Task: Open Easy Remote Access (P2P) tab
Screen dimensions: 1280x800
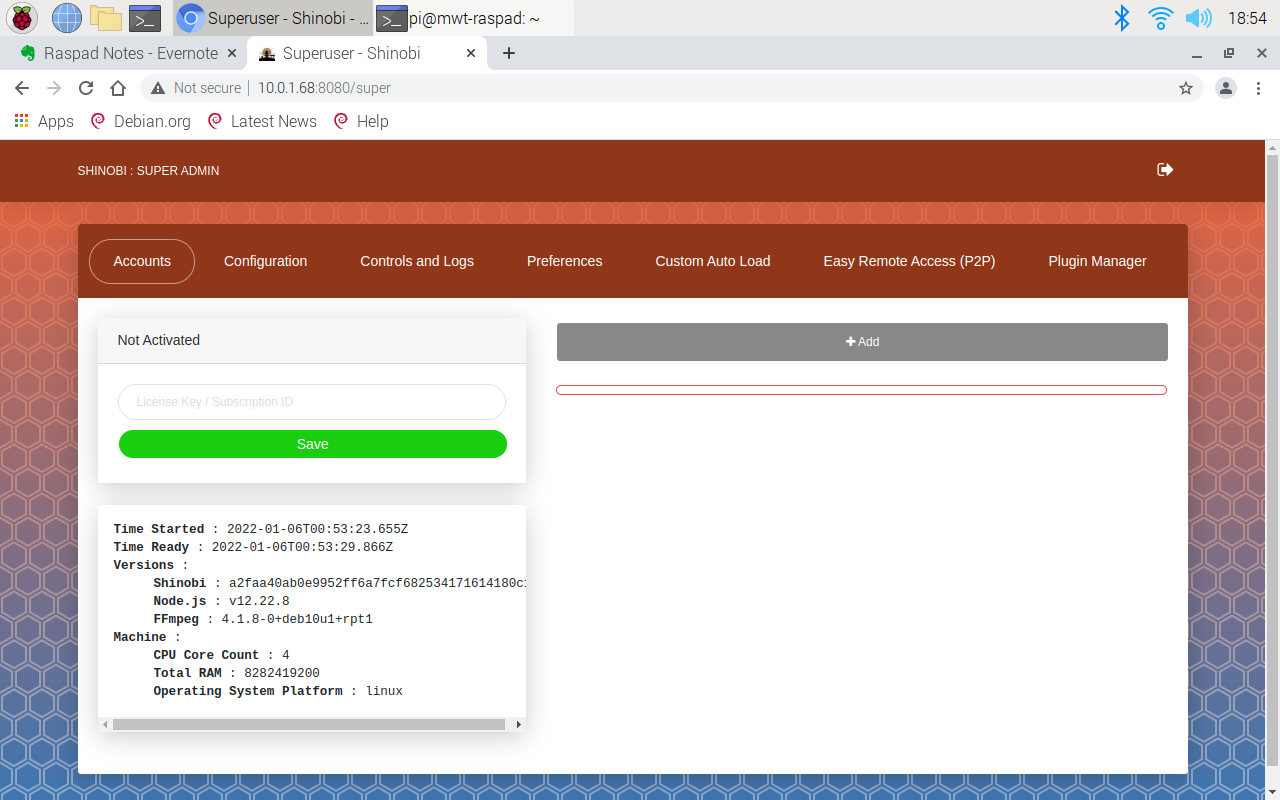Action: tap(909, 261)
